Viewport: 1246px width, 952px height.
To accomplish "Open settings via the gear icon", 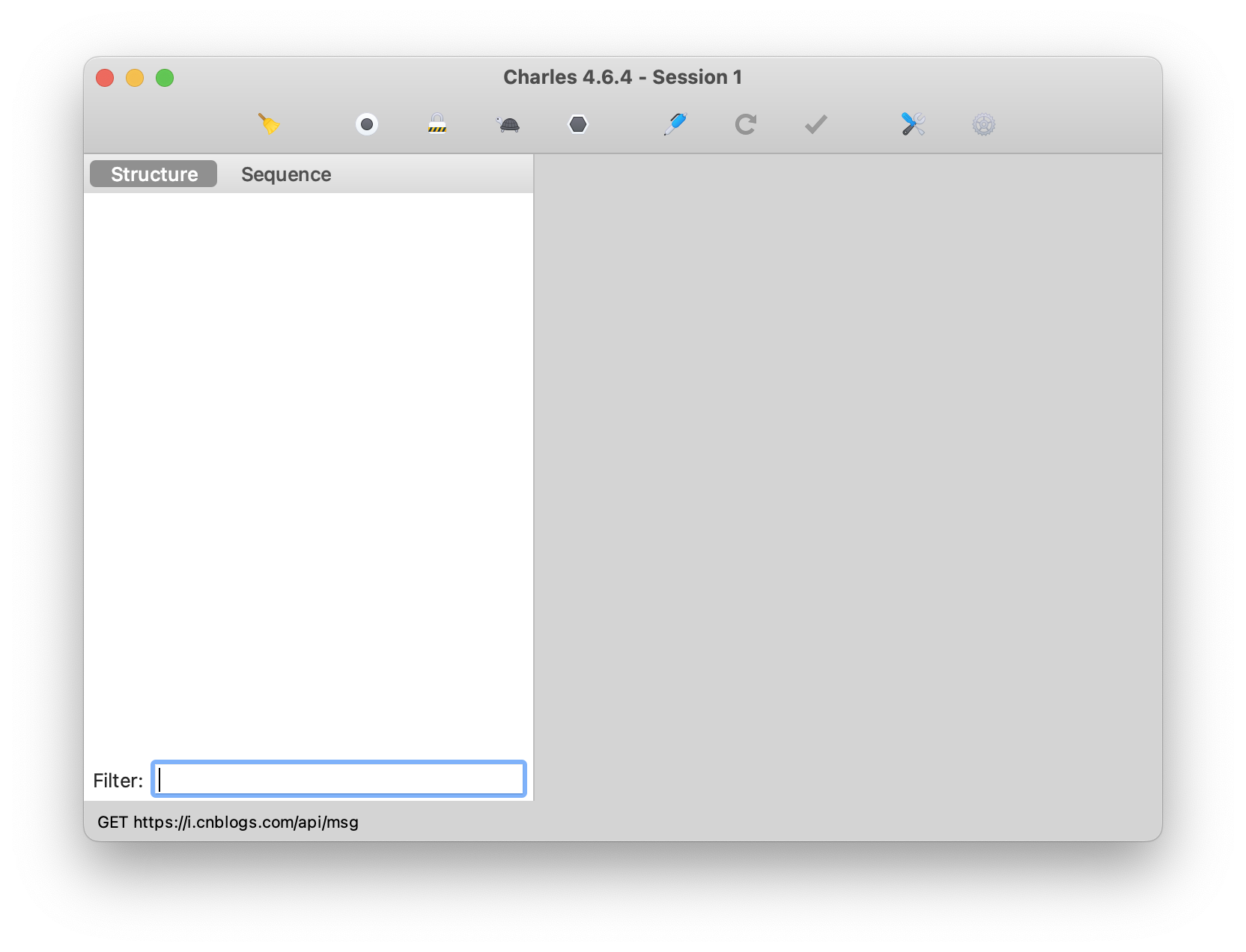I will pos(984,124).
